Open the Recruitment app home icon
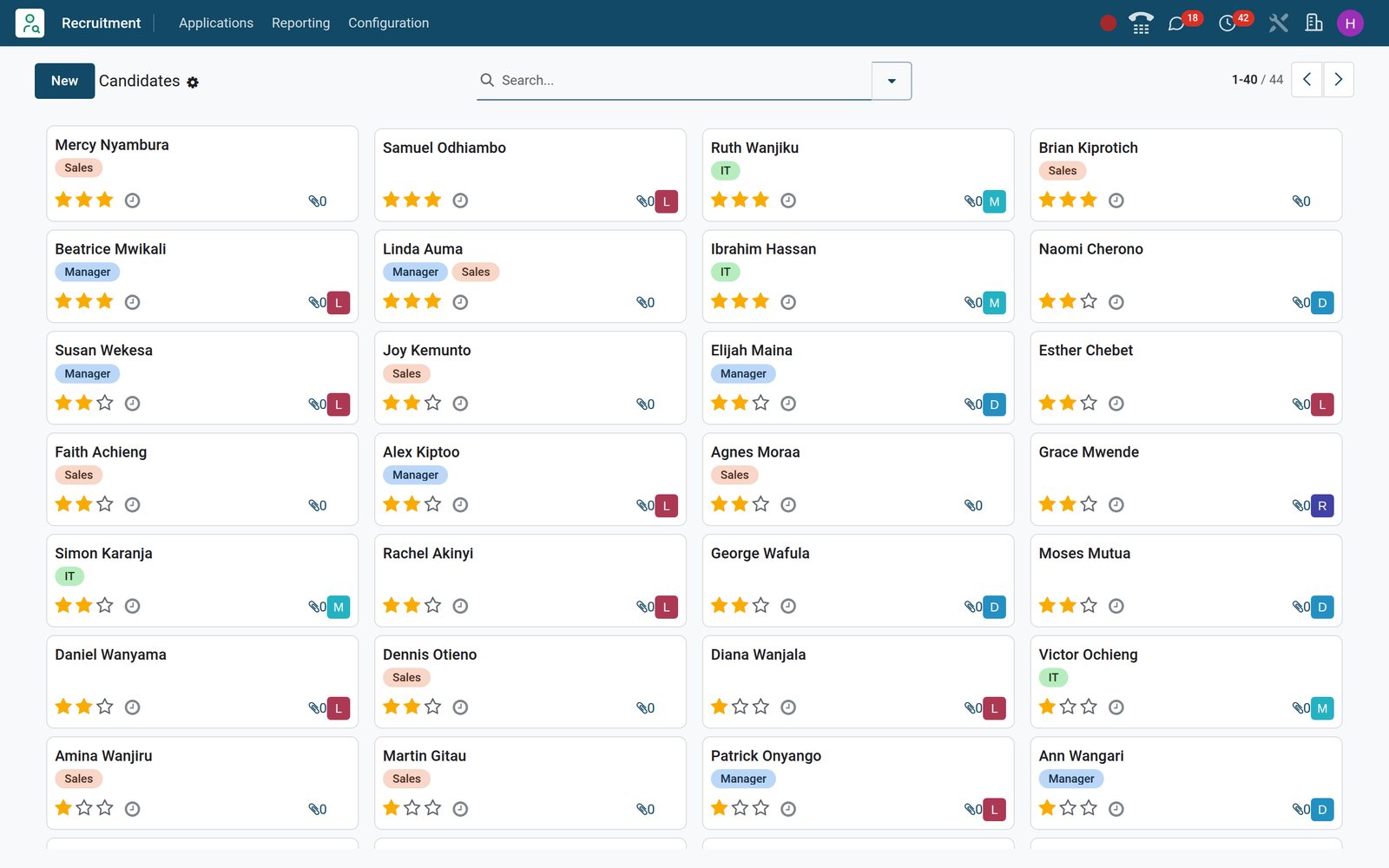The width and height of the screenshot is (1389, 868). click(30, 23)
